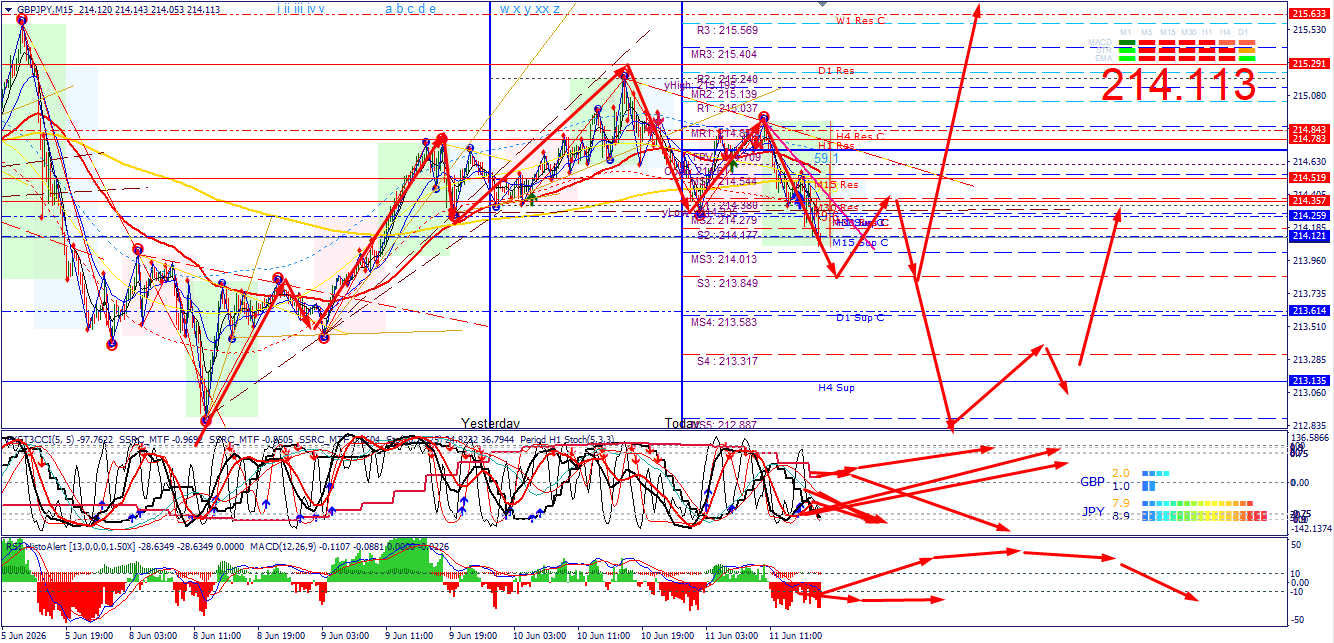The width and height of the screenshot is (1334, 643).
Task: Select the W1 Res C level label
Action: click(861, 21)
